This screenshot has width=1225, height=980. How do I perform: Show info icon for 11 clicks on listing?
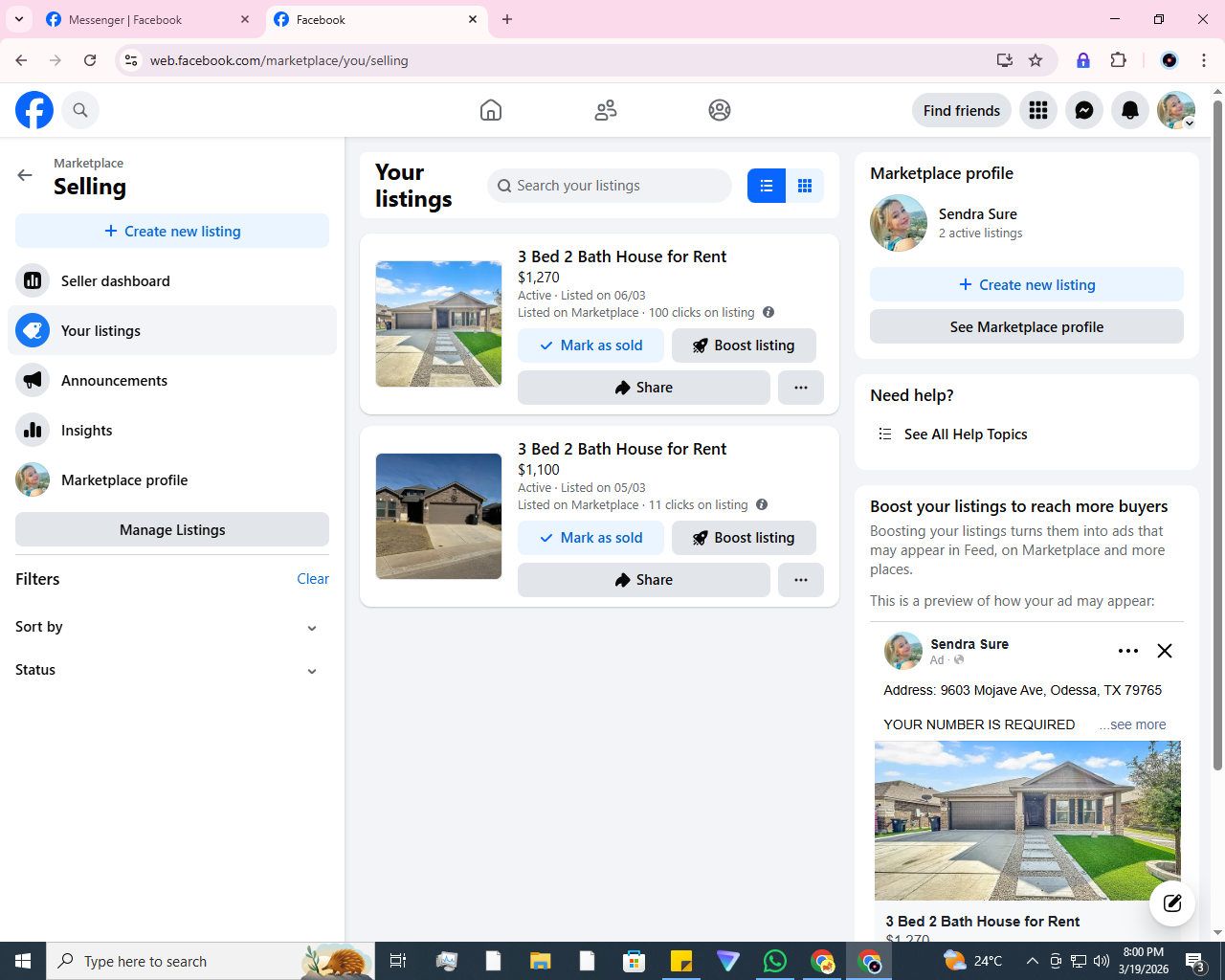coord(762,504)
